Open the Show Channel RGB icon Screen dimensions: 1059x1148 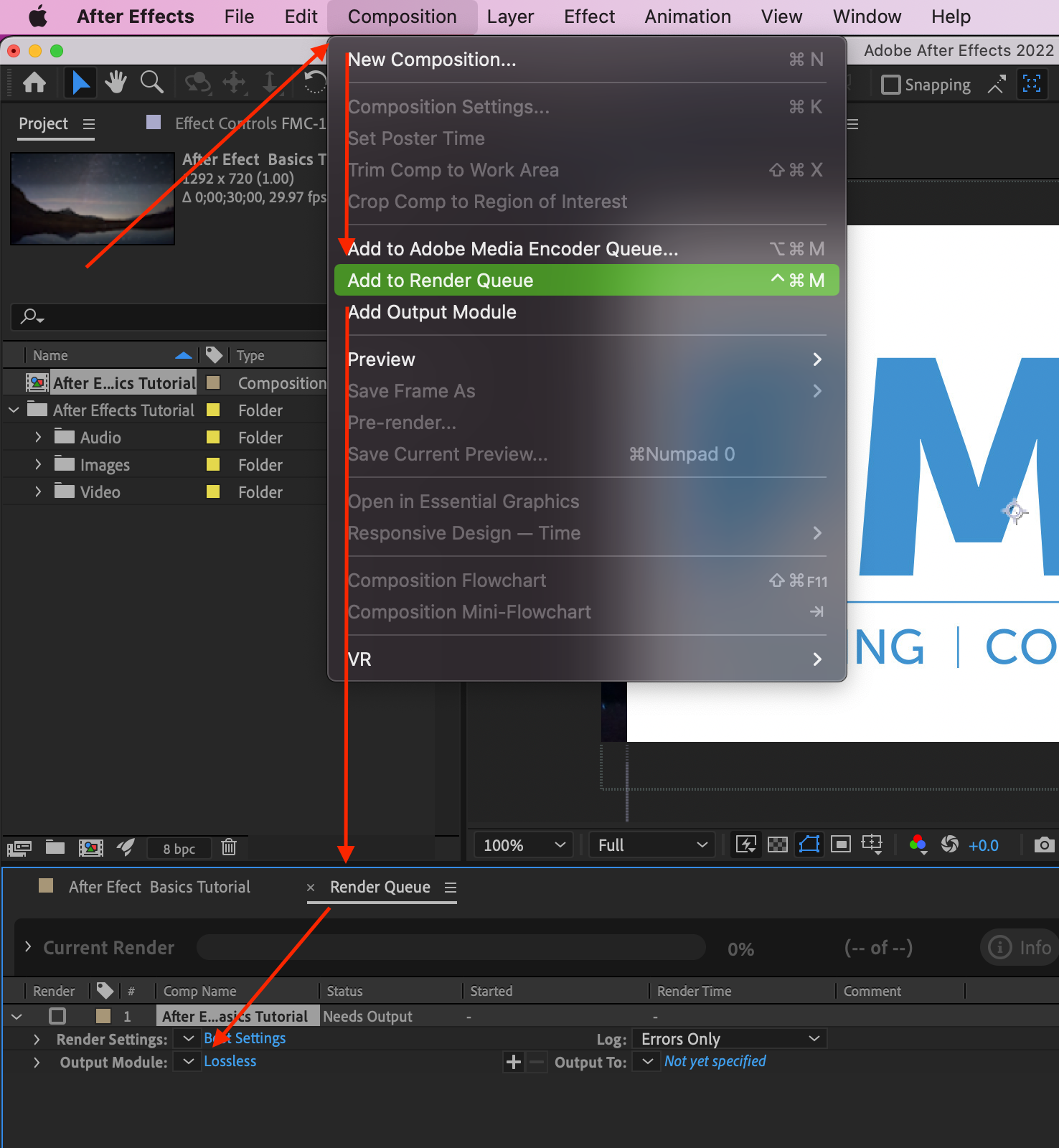918,844
